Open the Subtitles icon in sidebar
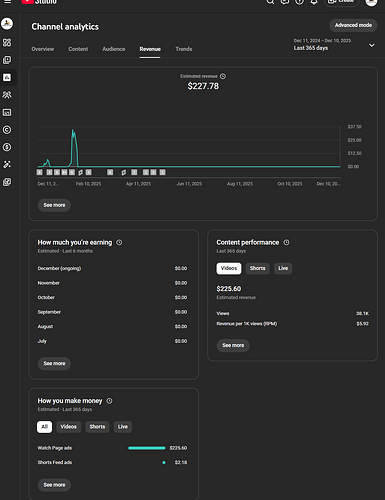 point(7,112)
